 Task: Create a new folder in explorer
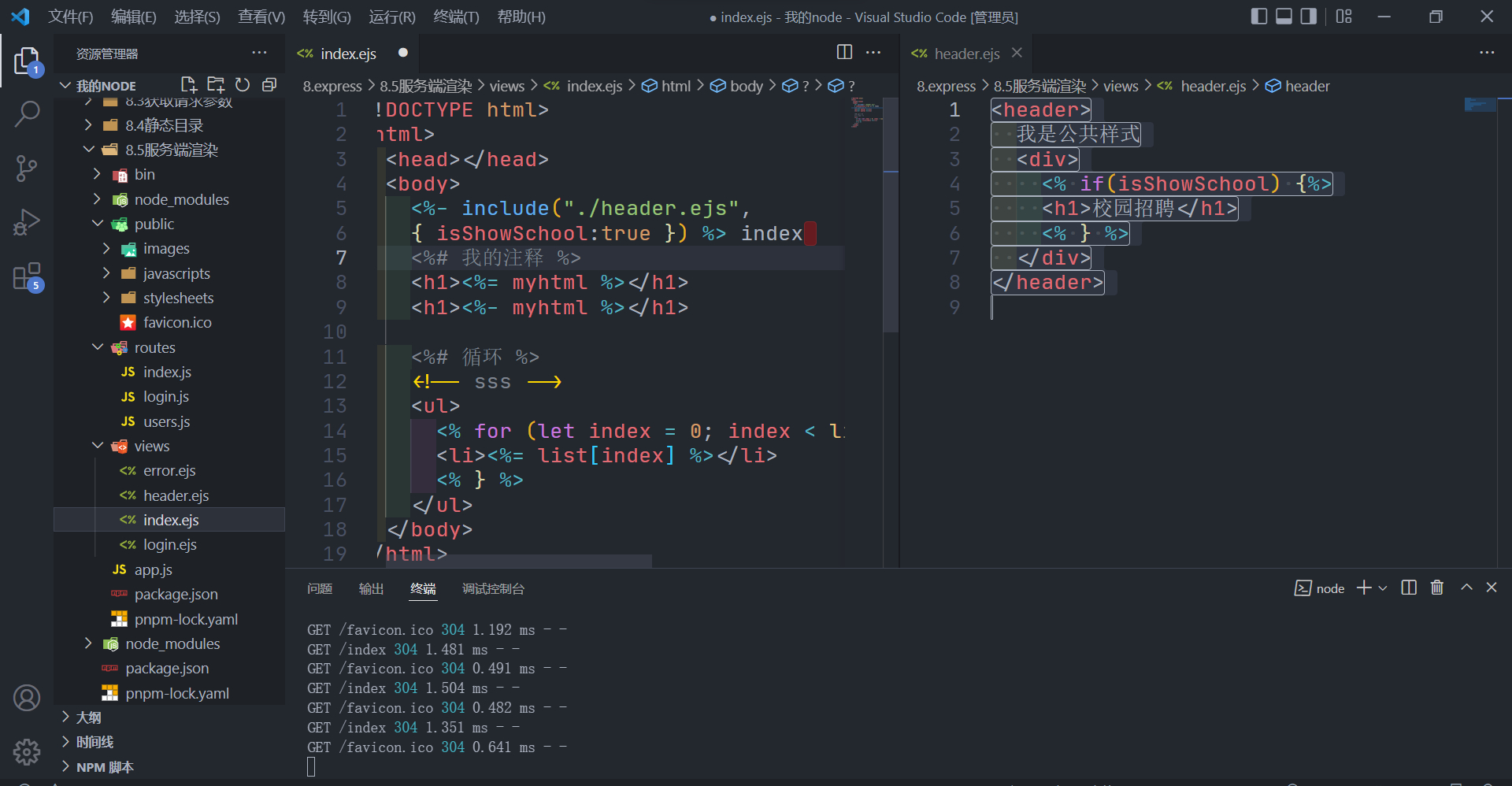[x=216, y=84]
